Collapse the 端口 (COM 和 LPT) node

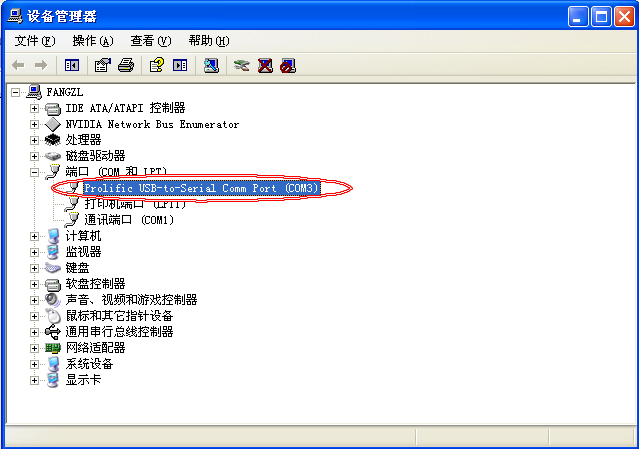[x=34, y=172]
